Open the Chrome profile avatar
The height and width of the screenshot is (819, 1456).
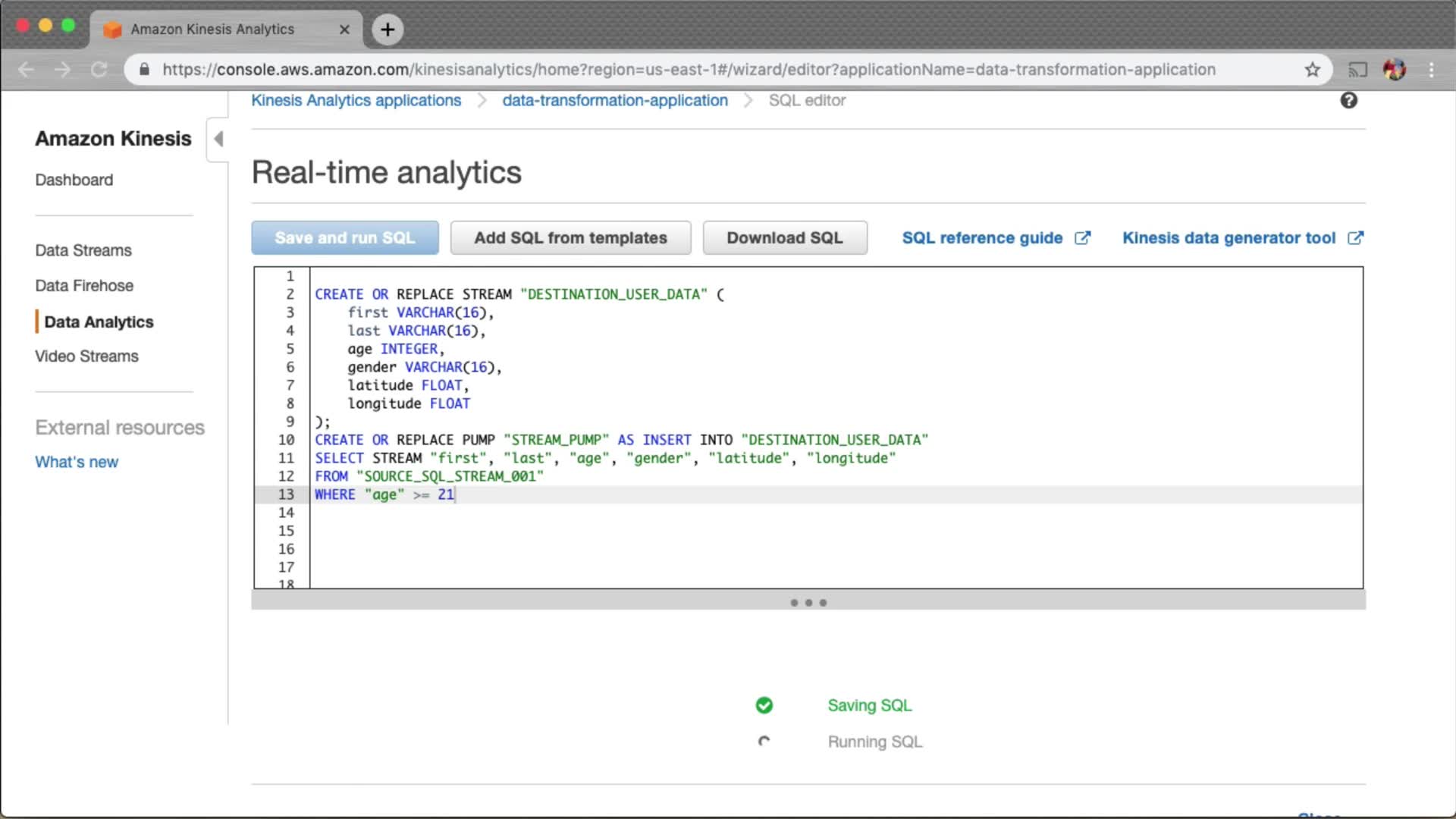pyautogui.click(x=1394, y=70)
